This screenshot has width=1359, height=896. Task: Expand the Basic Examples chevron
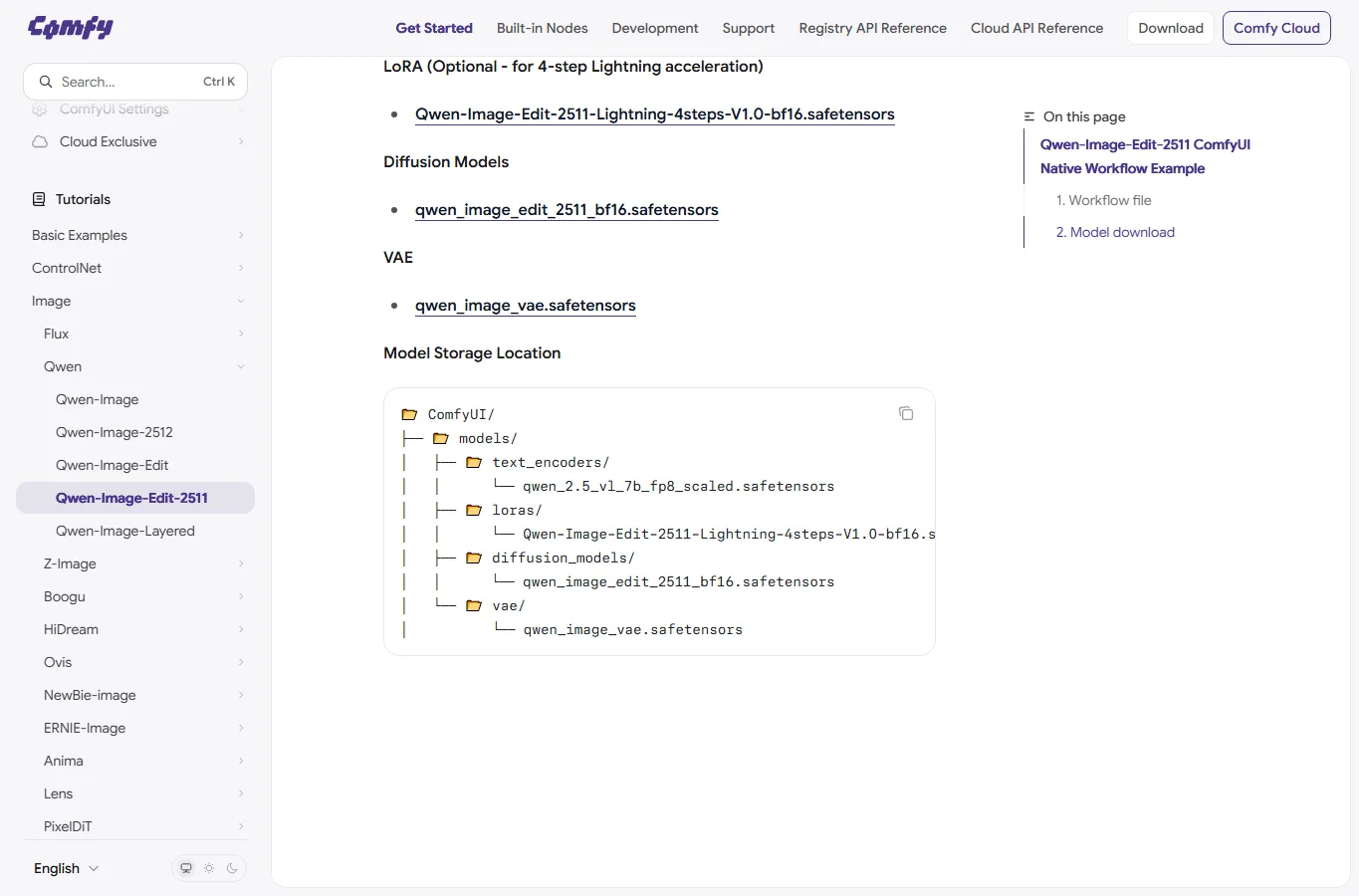click(241, 235)
